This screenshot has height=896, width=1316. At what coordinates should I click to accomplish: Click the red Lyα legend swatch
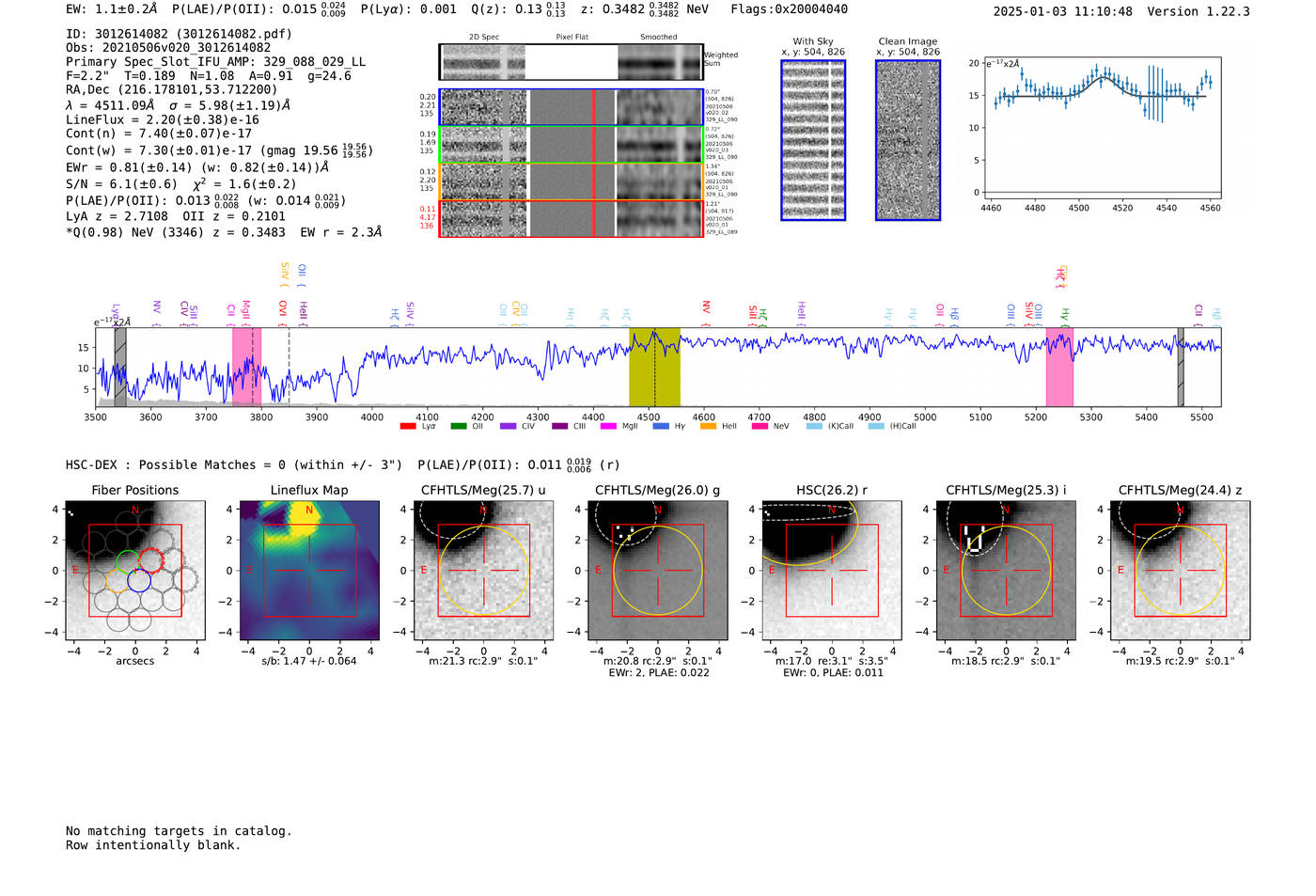click(x=408, y=427)
